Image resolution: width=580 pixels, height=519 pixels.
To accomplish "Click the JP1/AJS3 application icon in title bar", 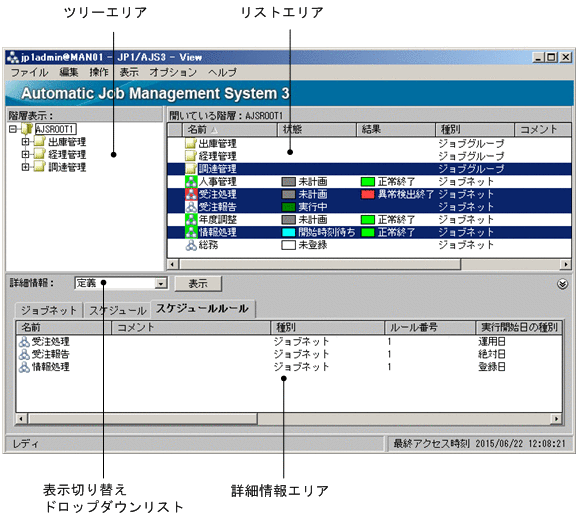I will tap(13, 57).
